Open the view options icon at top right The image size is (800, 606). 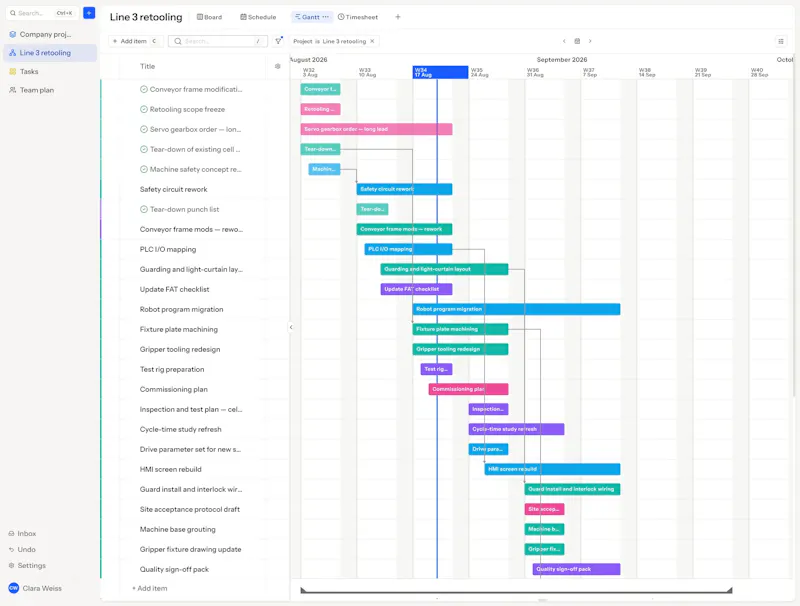tap(781, 41)
